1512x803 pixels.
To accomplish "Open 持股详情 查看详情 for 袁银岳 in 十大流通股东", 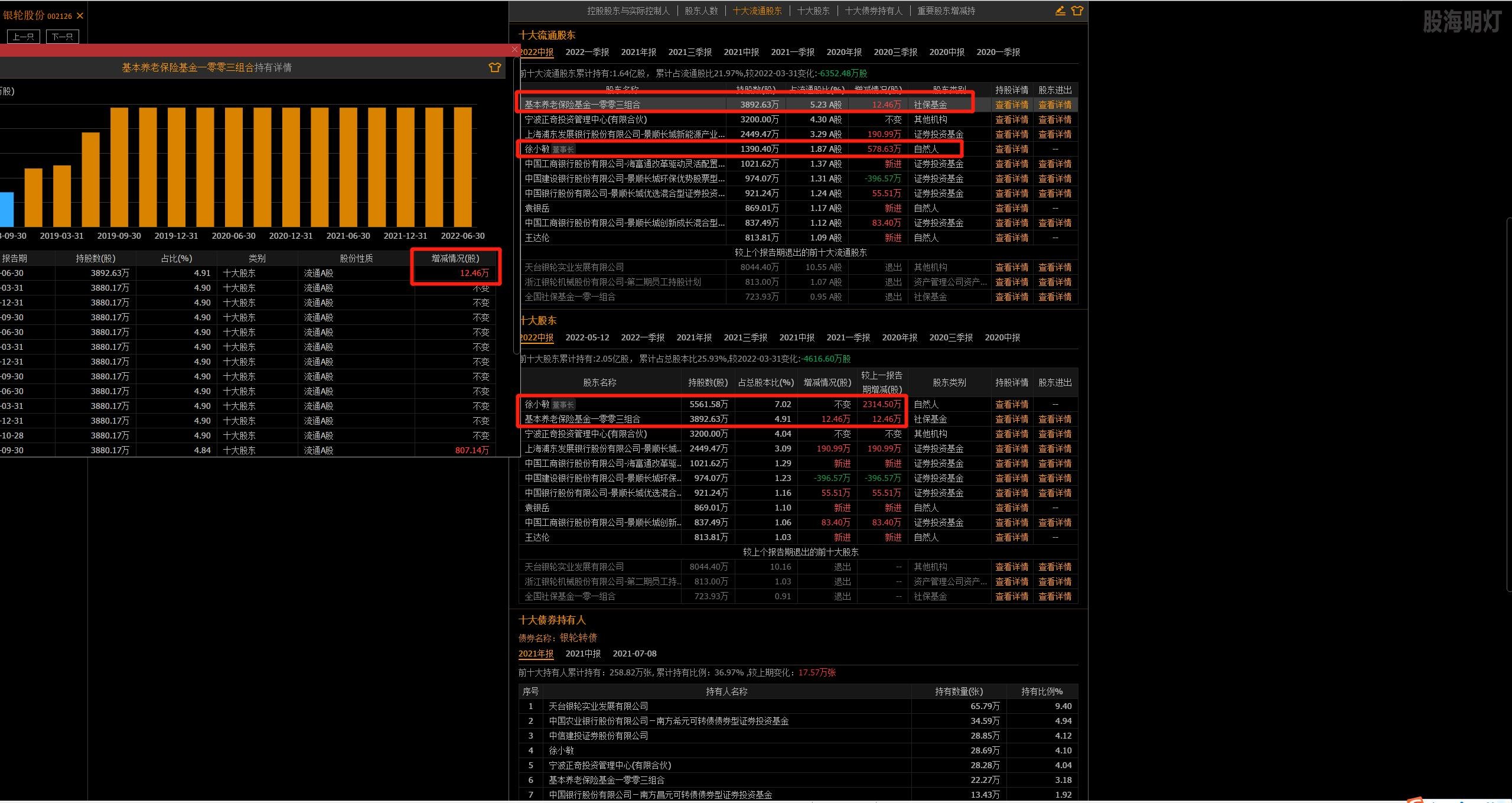I will click(1012, 208).
